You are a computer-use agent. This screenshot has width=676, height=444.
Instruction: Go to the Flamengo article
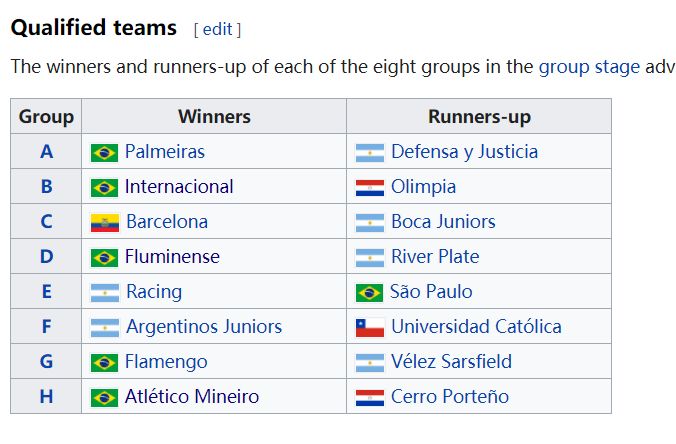click(166, 362)
